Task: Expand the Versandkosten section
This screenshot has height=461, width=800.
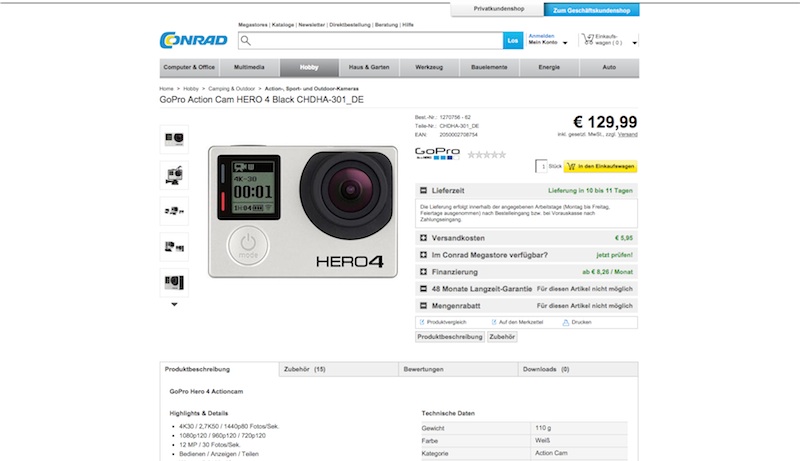Action: pos(423,238)
